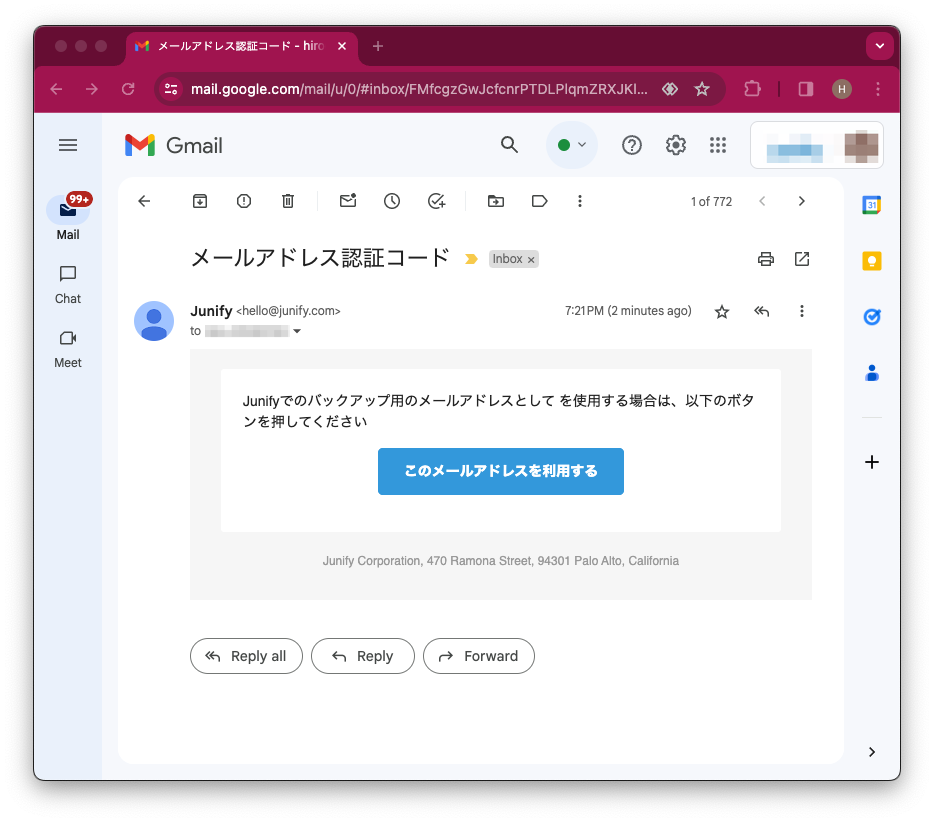Toggle the main menu hamburger button

click(68, 145)
